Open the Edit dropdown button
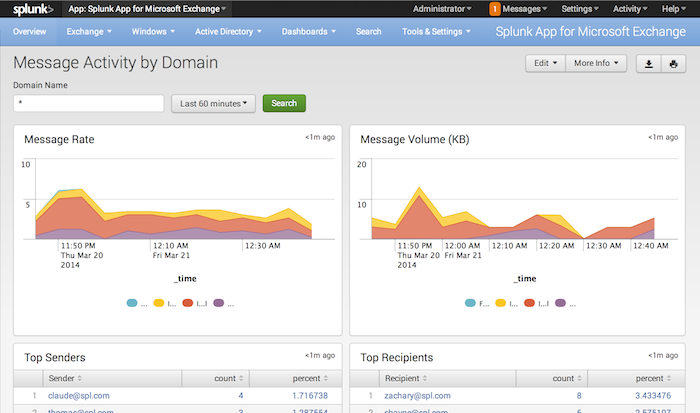This screenshot has width=700, height=413. [546, 63]
